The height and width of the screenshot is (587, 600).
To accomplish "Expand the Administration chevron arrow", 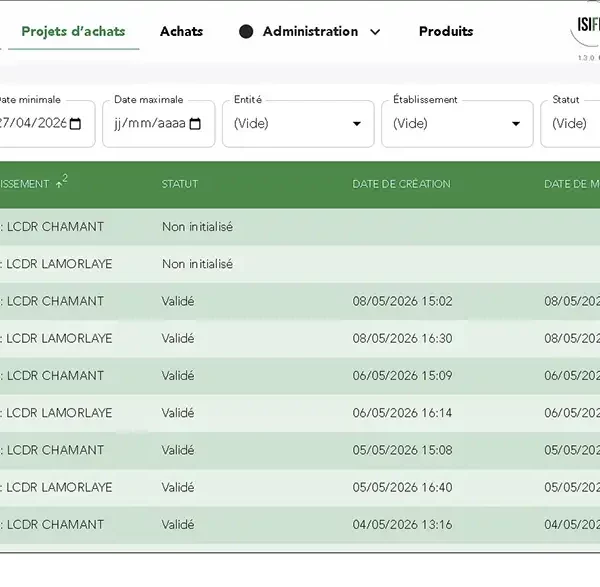I will coord(375,32).
